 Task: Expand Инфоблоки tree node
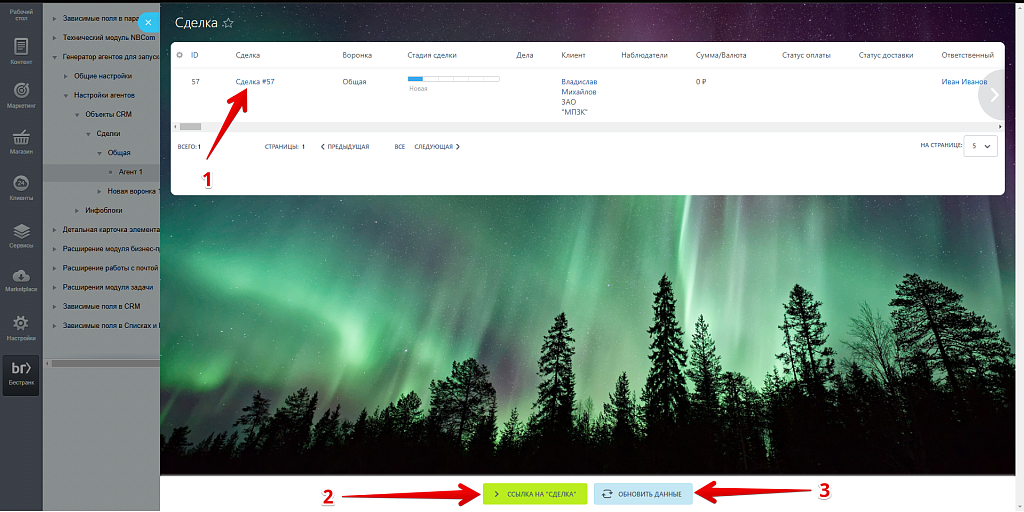tap(76, 210)
